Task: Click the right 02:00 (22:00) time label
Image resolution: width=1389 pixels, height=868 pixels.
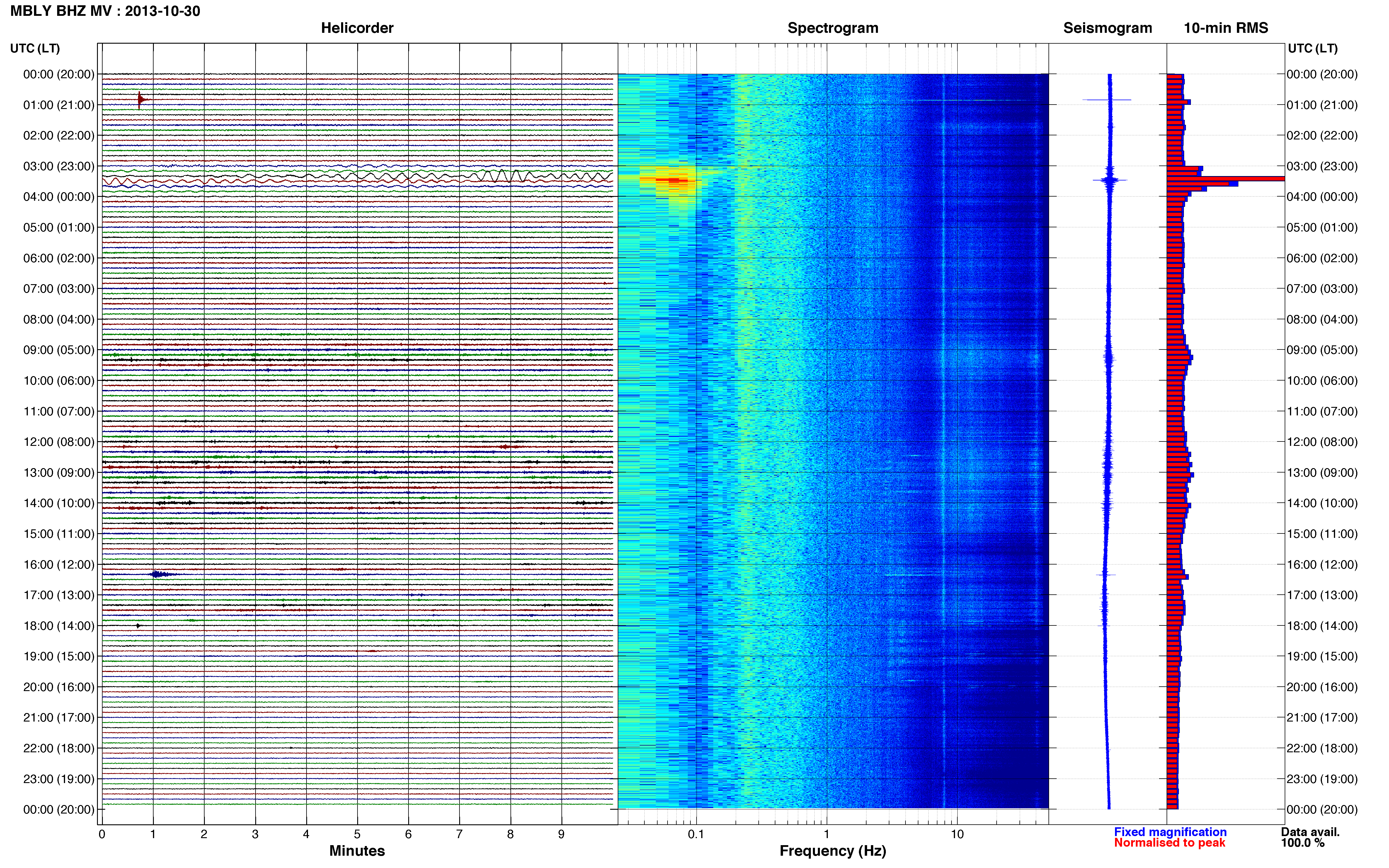Action: click(x=1322, y=135)
